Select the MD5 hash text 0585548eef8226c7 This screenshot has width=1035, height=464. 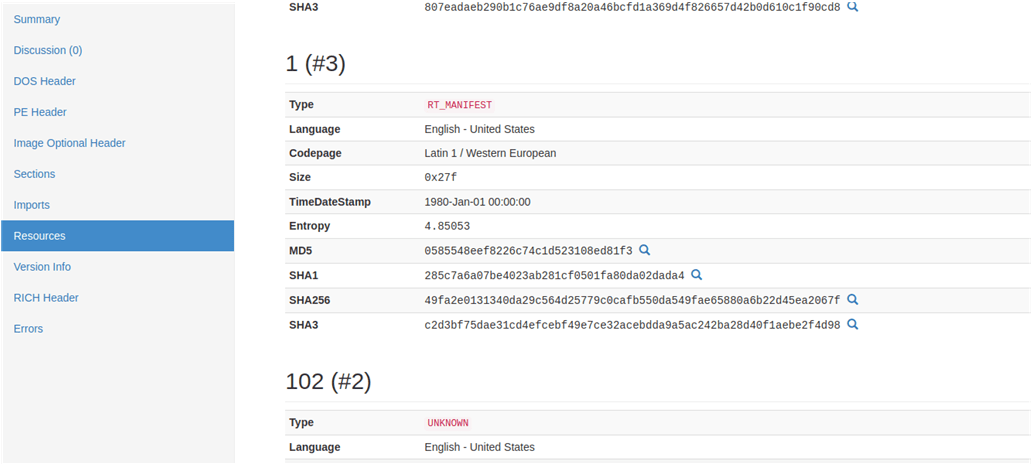[x=528, y=251]
